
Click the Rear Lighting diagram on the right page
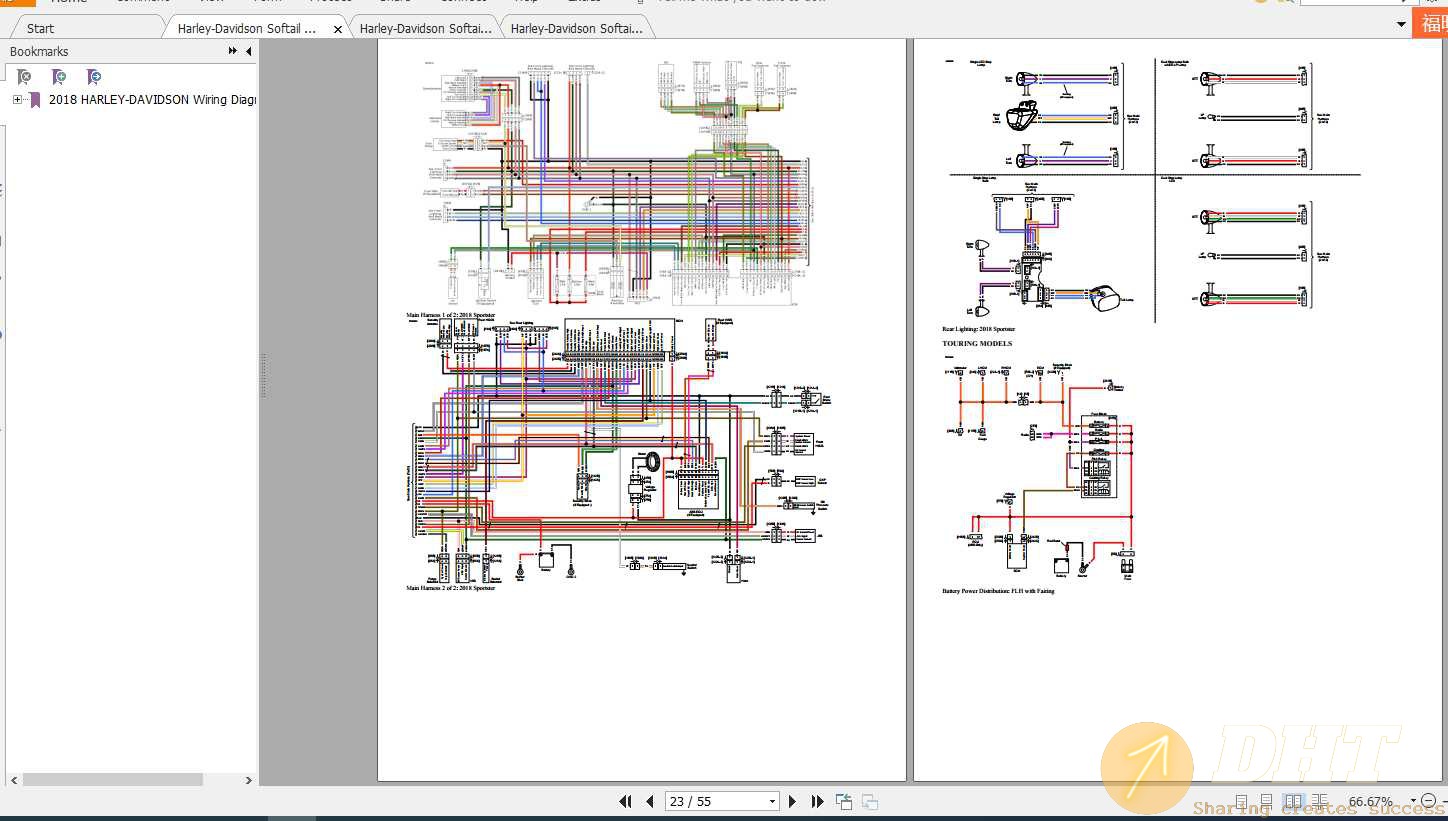[x=1152, y=190]
